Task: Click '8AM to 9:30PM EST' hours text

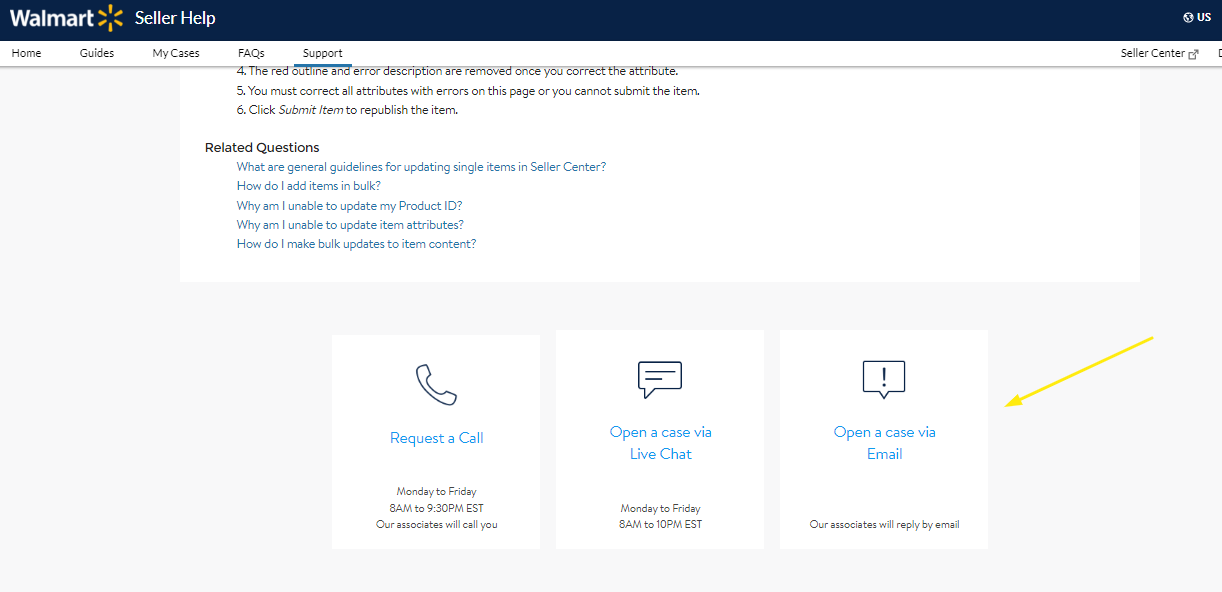Action: coord(436,508)
